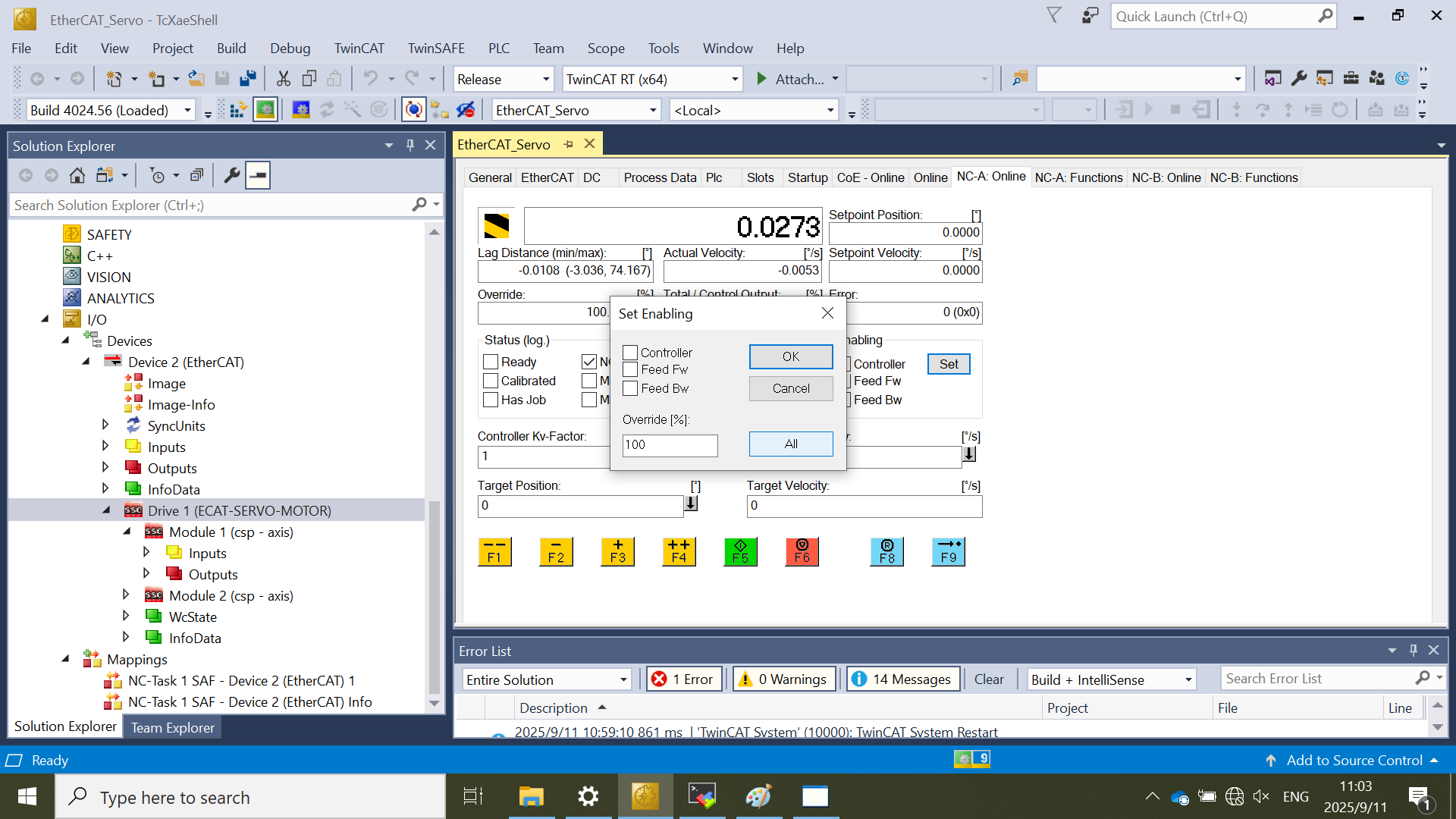Enable Controller checkbox in Set Enabling dialog
The width and height of the screenshot is (1456, 819).
coord(630,353)
